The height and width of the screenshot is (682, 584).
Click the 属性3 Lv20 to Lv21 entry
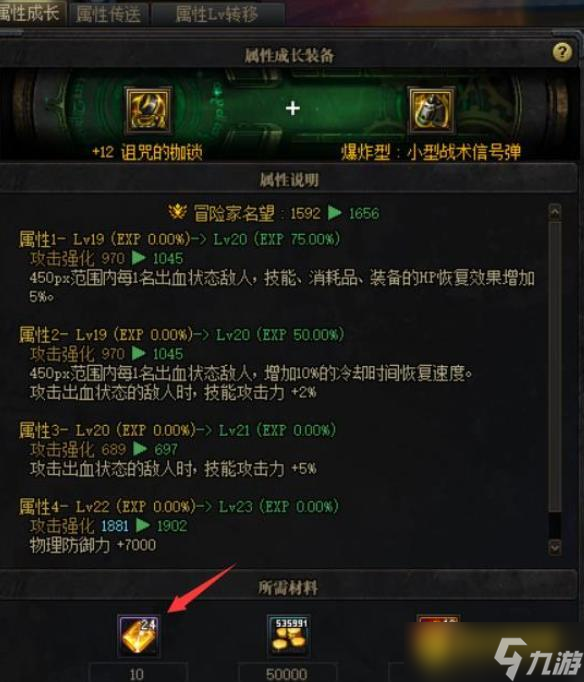click(177, 431)
